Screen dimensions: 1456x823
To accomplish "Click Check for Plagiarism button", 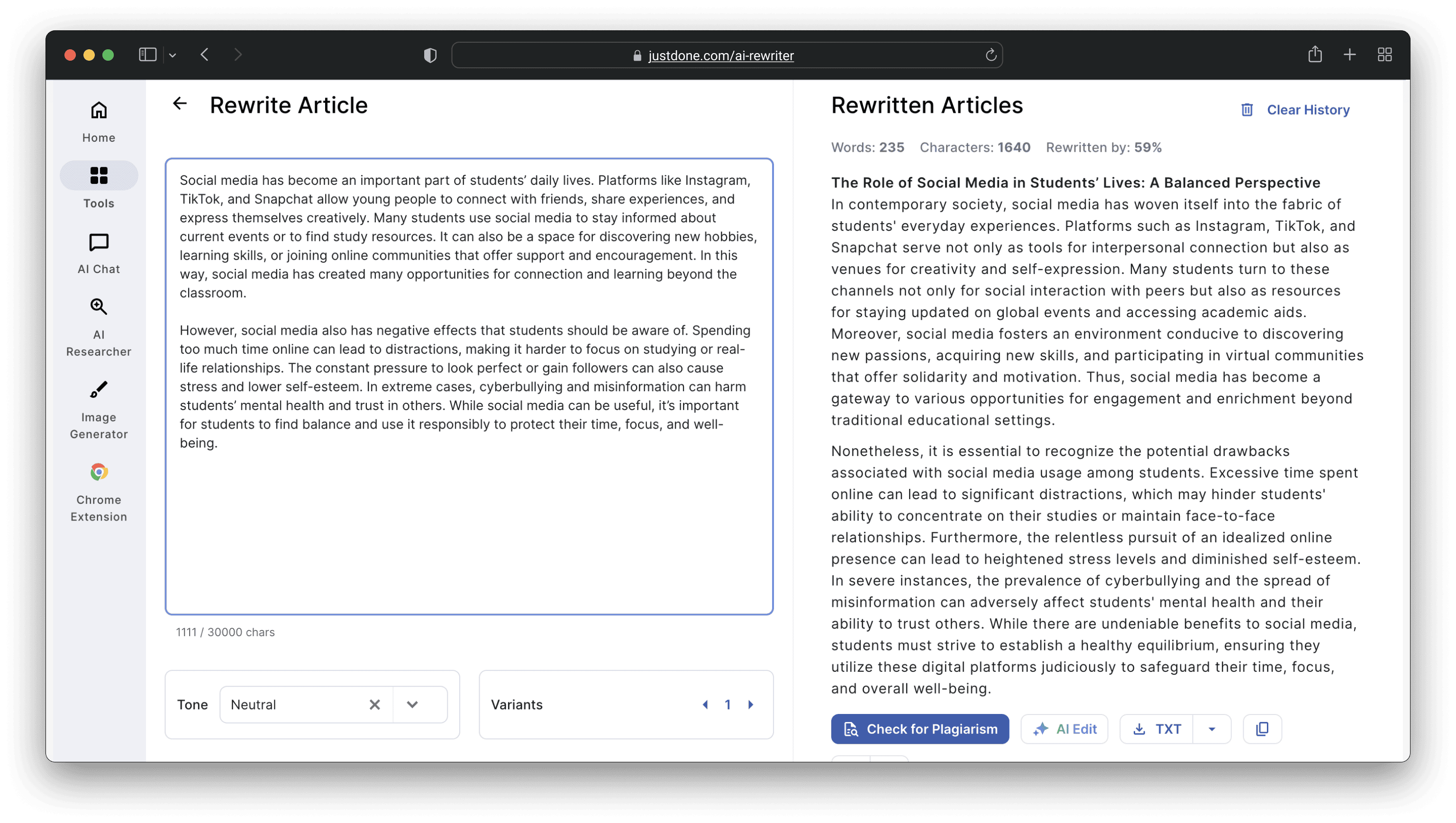I will click(x=919, y=729).
